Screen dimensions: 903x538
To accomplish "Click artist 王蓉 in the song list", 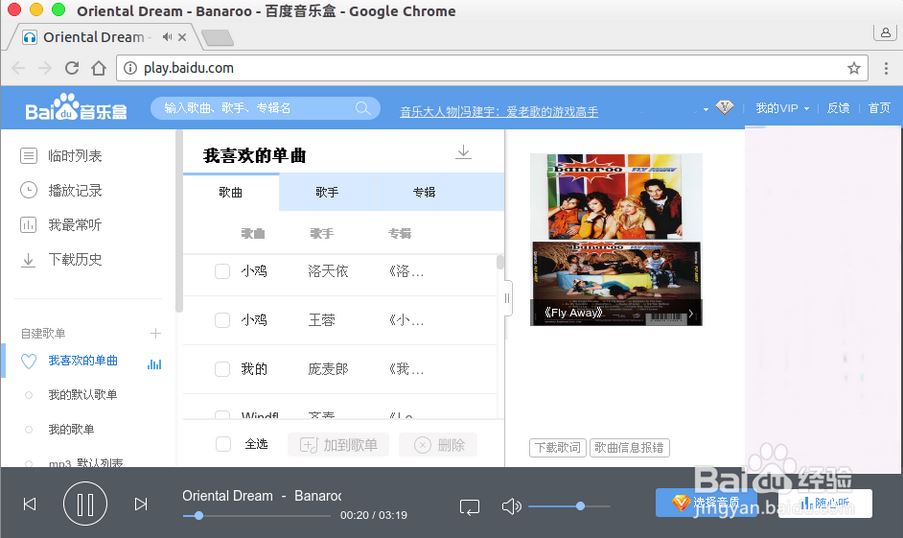I will pos(321,320).
